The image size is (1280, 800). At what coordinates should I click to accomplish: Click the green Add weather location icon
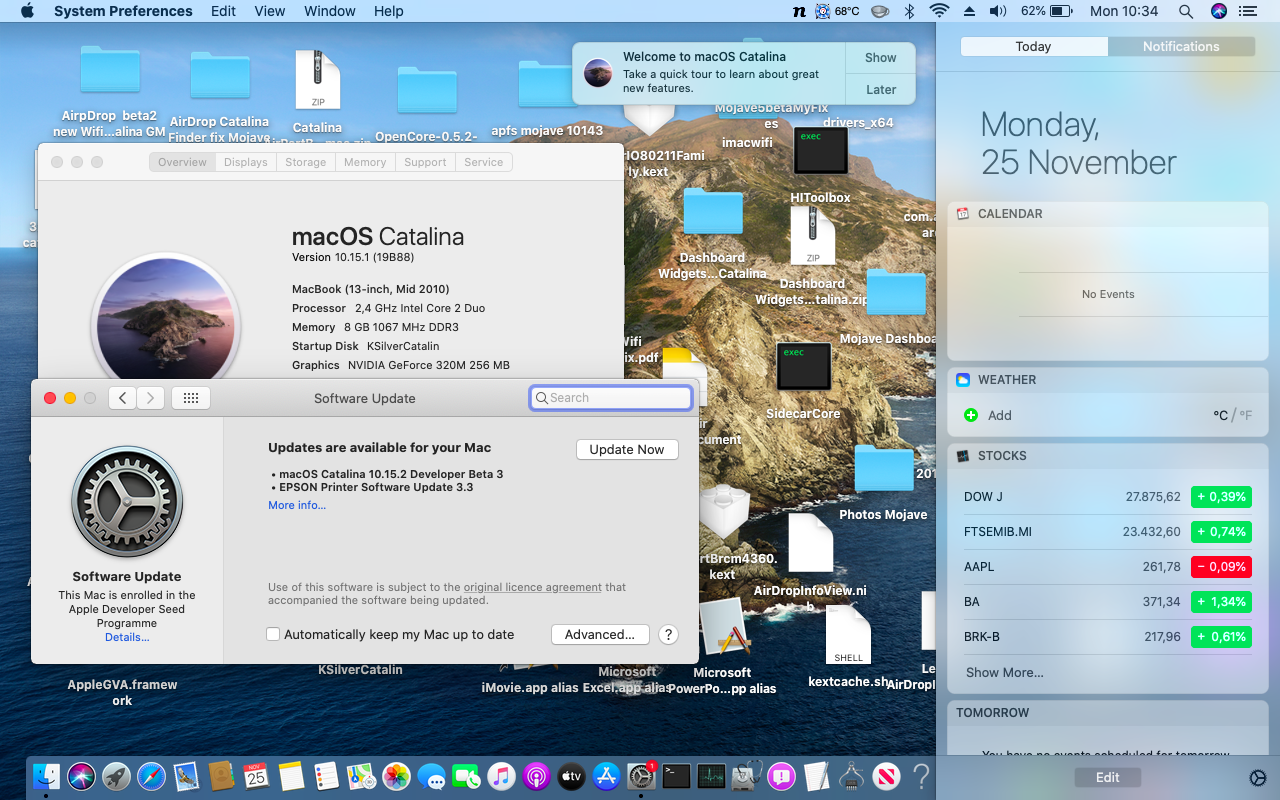click(x=970, y=415)
